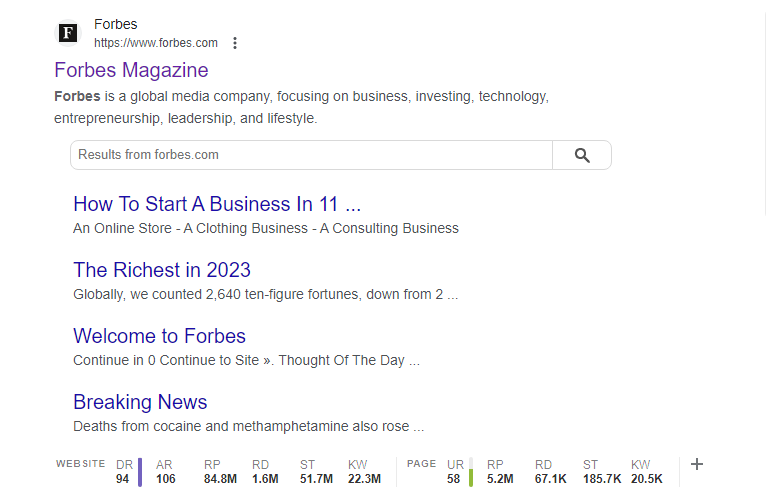Click the website ST value 51.7M

pos(316,479)
